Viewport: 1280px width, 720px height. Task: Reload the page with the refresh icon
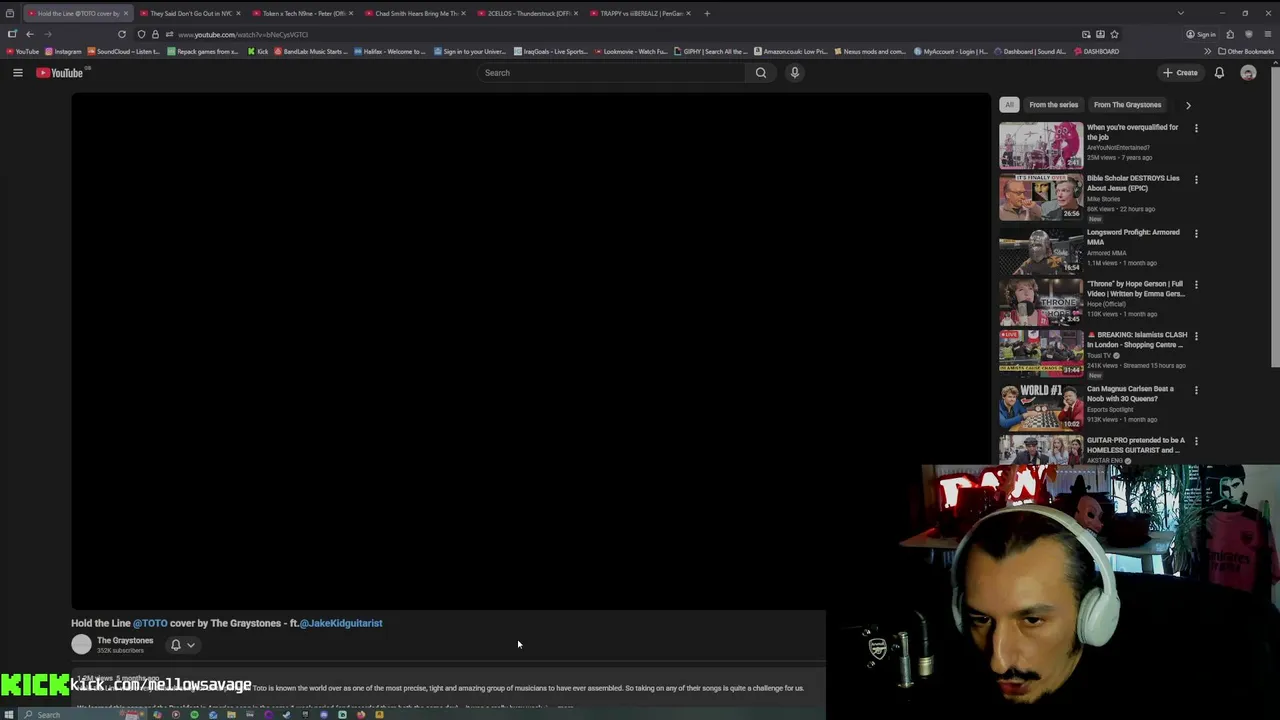[122, 34]
